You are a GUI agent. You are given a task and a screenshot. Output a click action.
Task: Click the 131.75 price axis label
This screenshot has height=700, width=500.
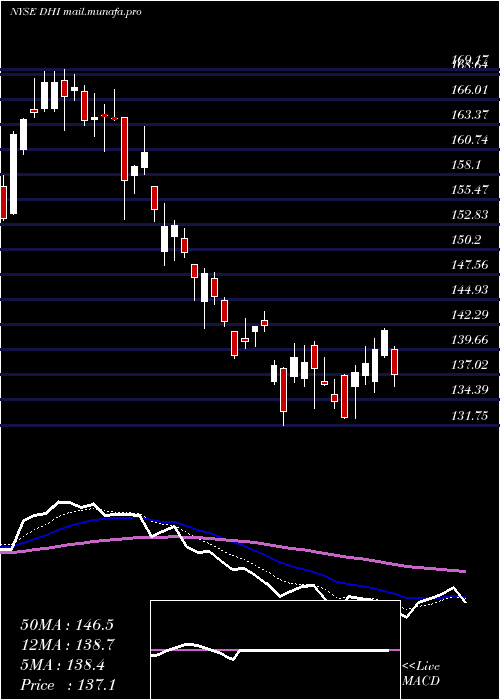tap(469, 416)
